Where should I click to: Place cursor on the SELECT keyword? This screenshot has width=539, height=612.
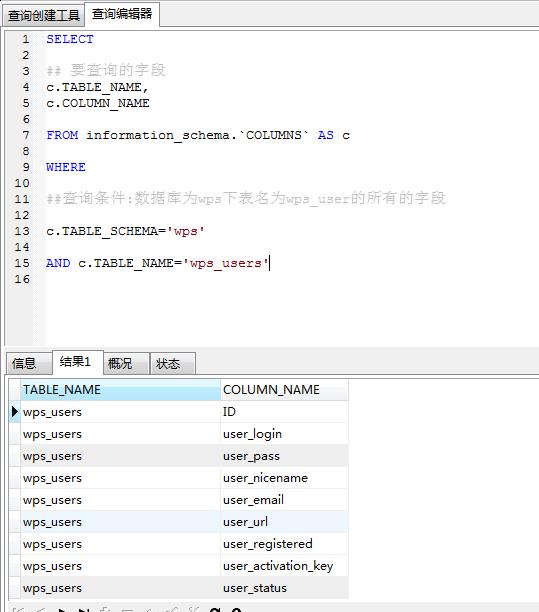tap(70, 39)
